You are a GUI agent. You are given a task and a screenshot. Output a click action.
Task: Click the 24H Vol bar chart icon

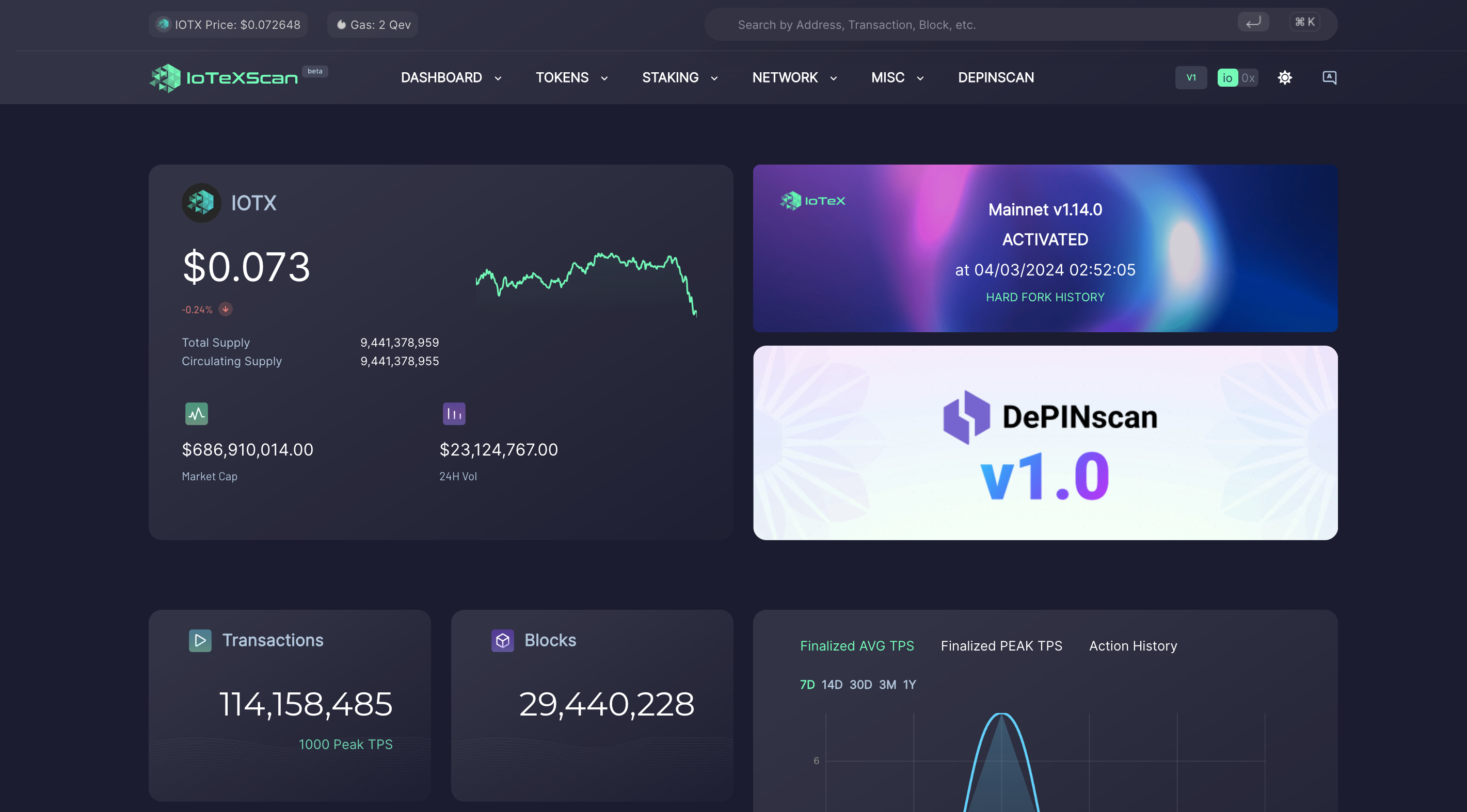(454, 414)
